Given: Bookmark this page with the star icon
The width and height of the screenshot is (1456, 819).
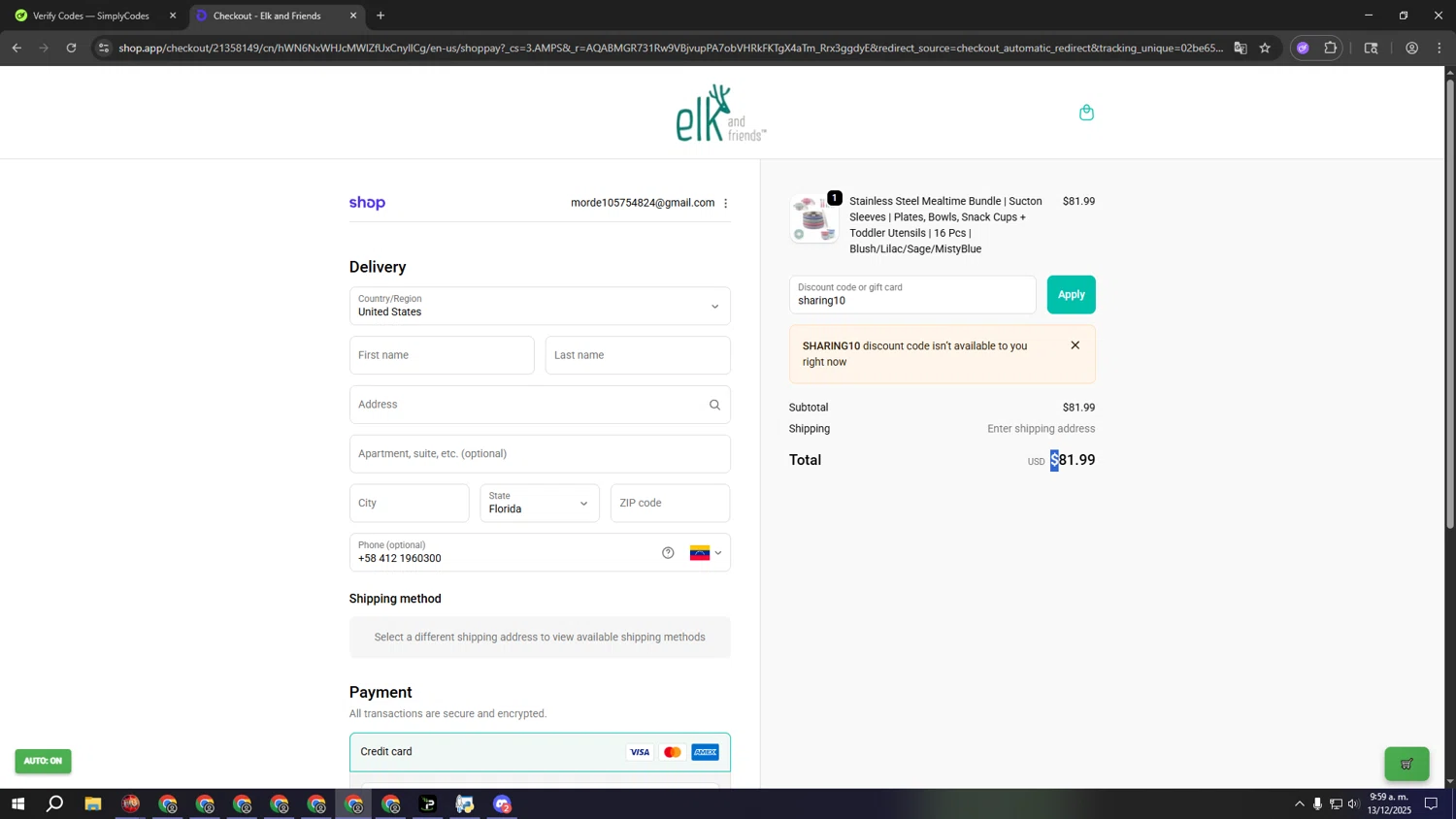Looking at the screenshot, I should (1265, 48).
